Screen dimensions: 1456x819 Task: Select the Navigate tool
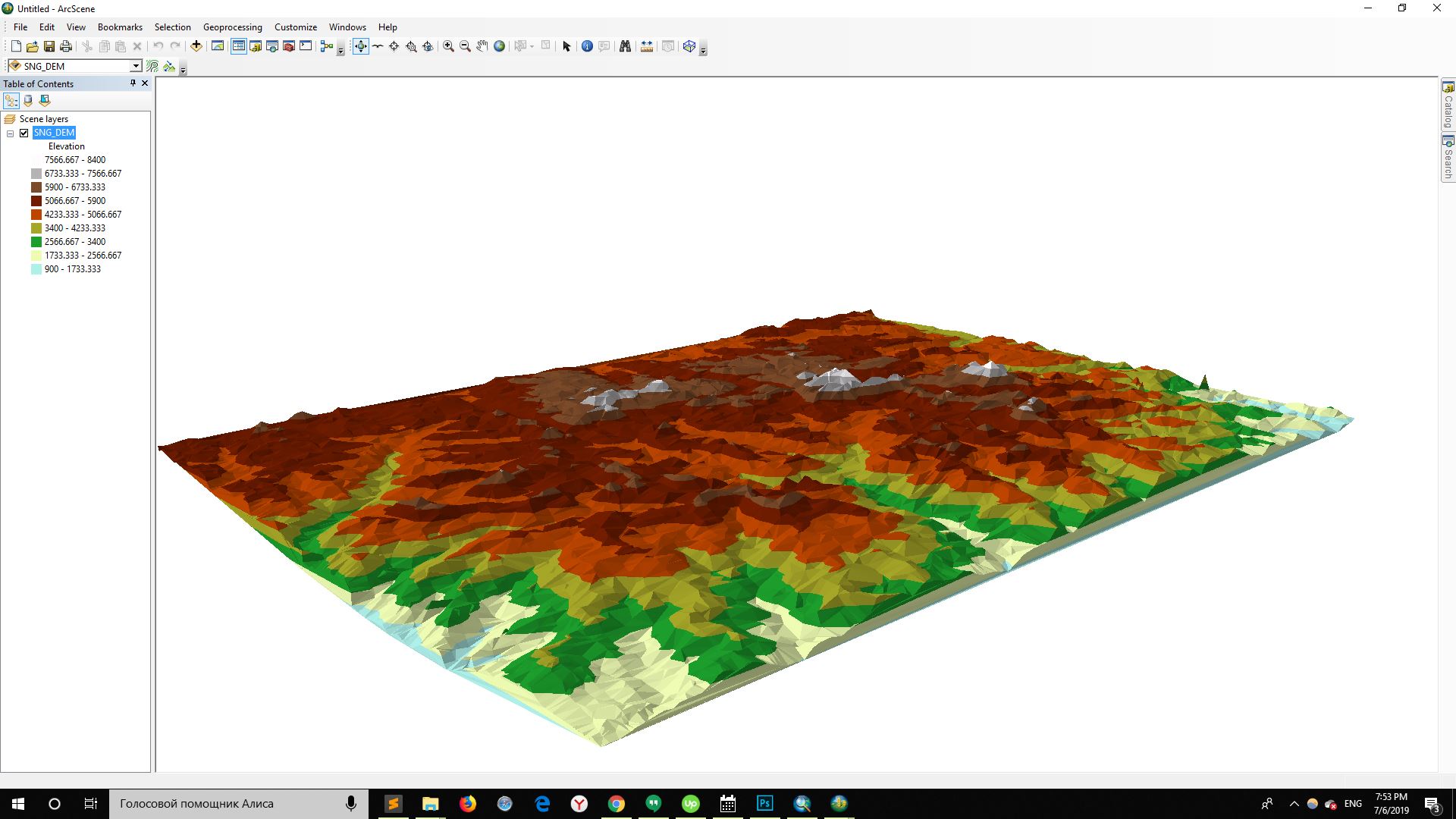[x=362, y=46]
